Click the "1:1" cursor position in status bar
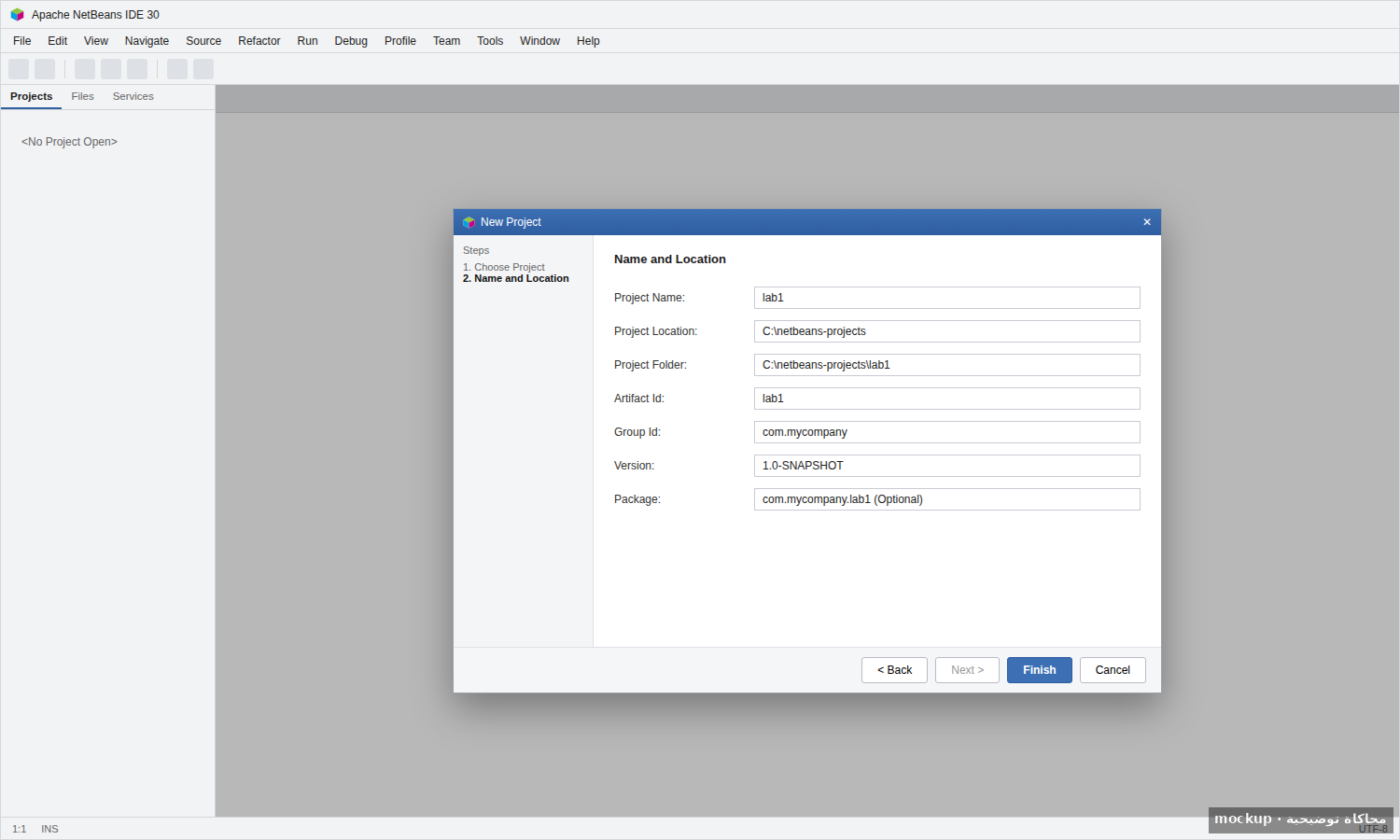 coord(19,829)
